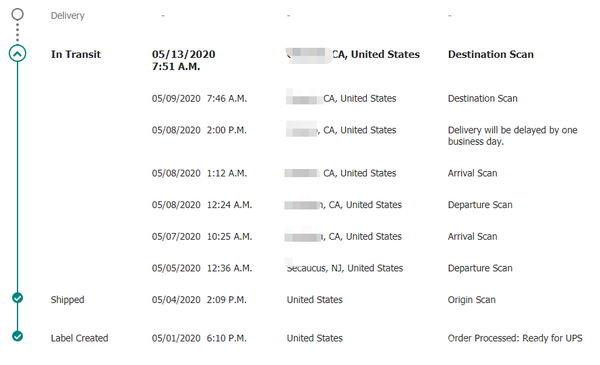Viewport: 600px width, 365px height.
Task: Click delivery delayed by one business day
Action: coord(512,136)
